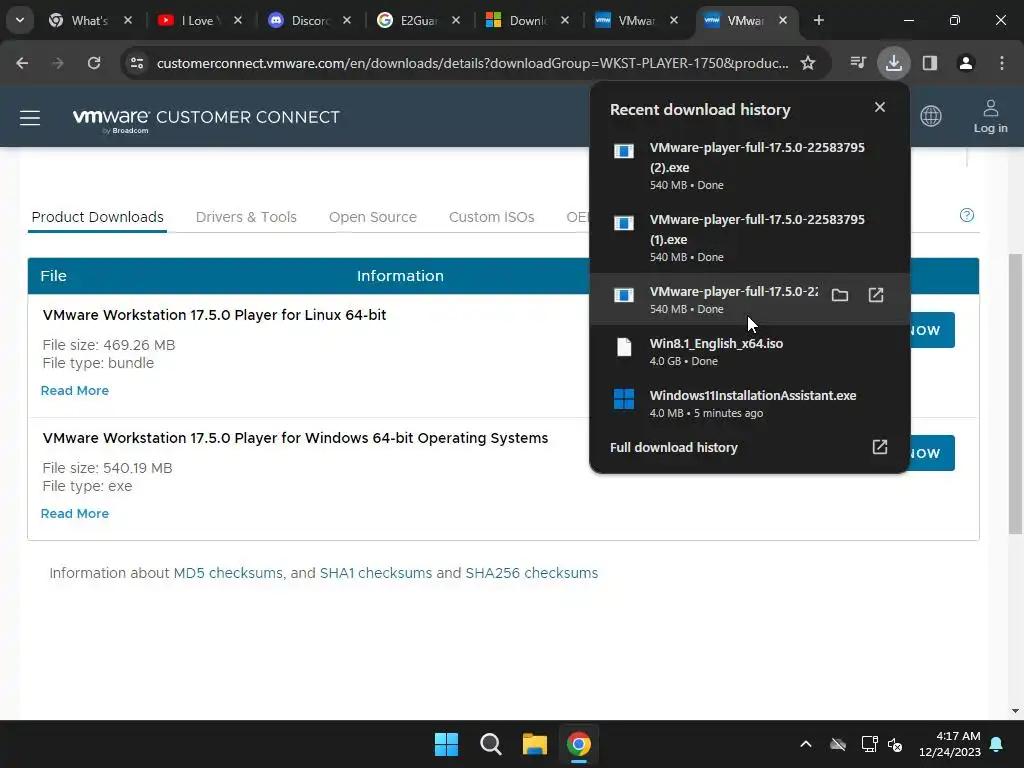The image size is (1024, 768).
Task: View site information icon in address bar
Action: click(x=136, y=63)
